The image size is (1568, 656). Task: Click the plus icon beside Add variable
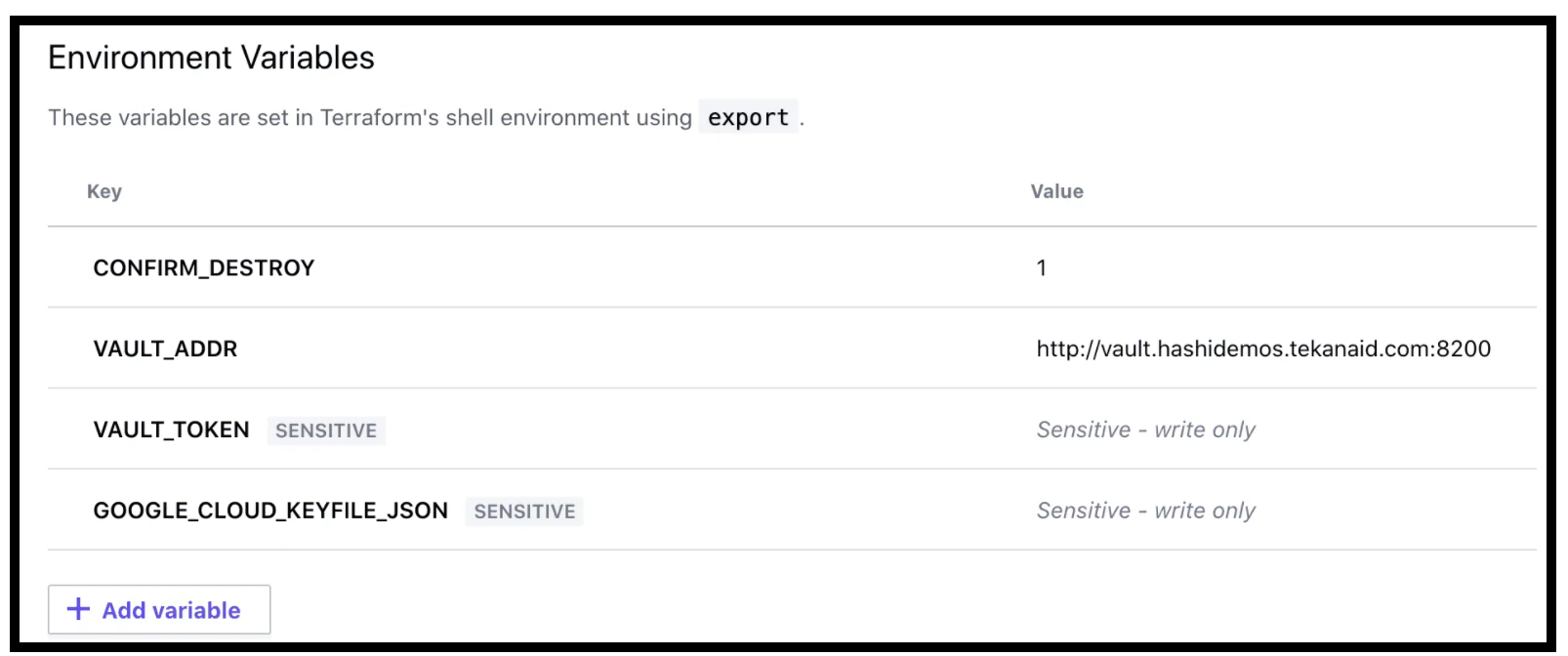click(78, 610)
